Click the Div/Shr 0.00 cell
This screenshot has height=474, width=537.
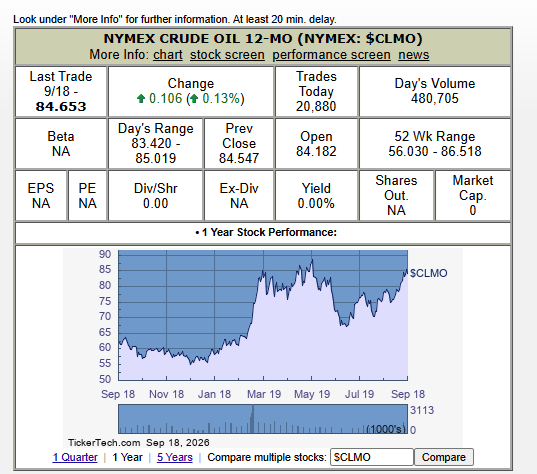155,196
